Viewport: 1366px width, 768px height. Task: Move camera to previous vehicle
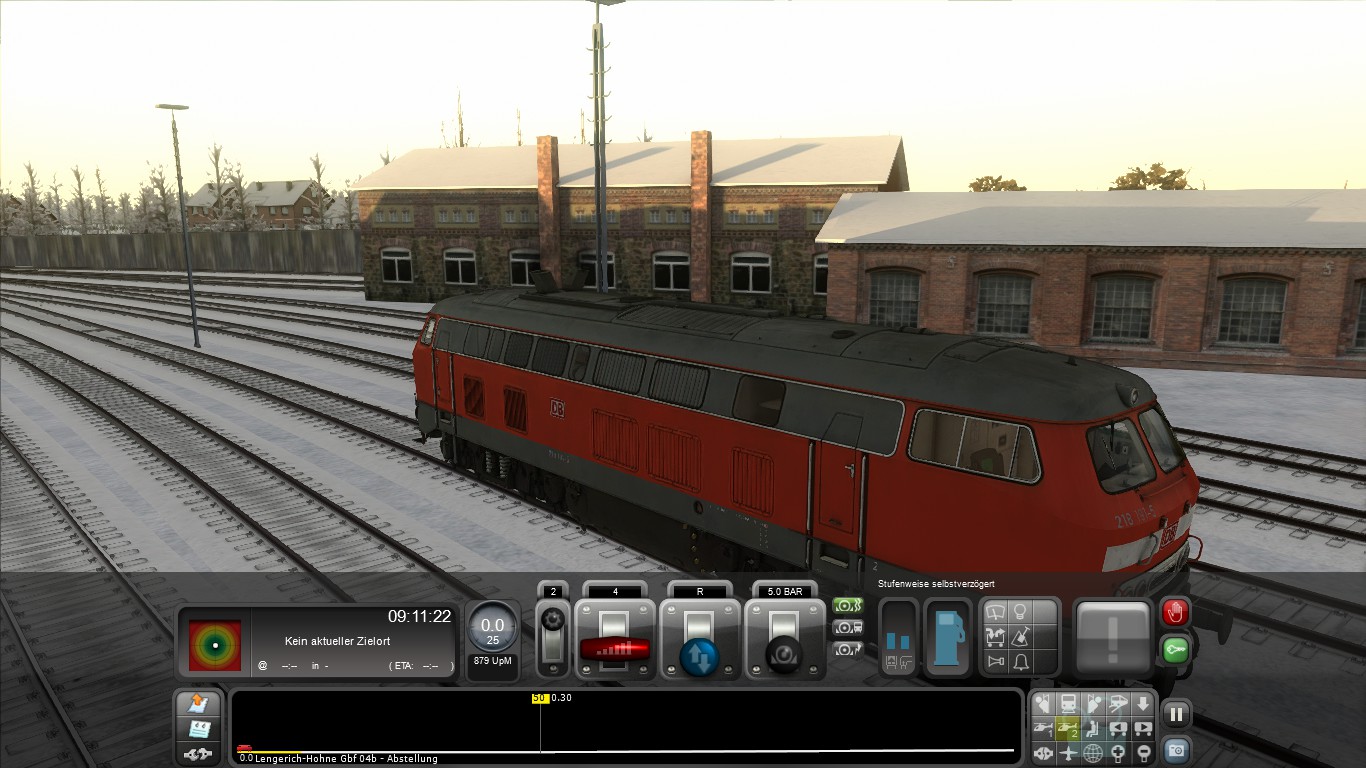[1118, 728]
